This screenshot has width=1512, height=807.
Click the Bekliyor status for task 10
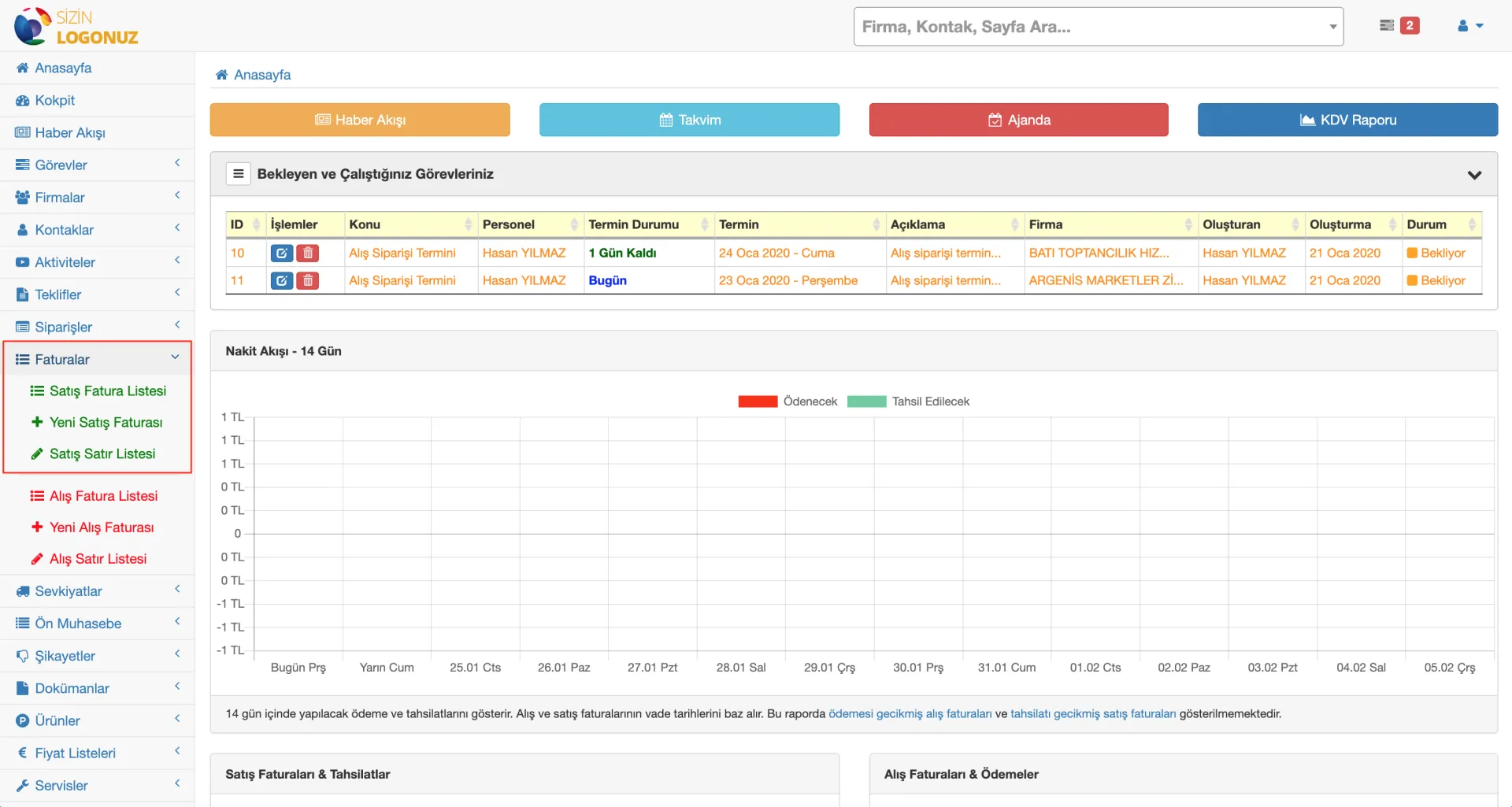click(1436, 253)
